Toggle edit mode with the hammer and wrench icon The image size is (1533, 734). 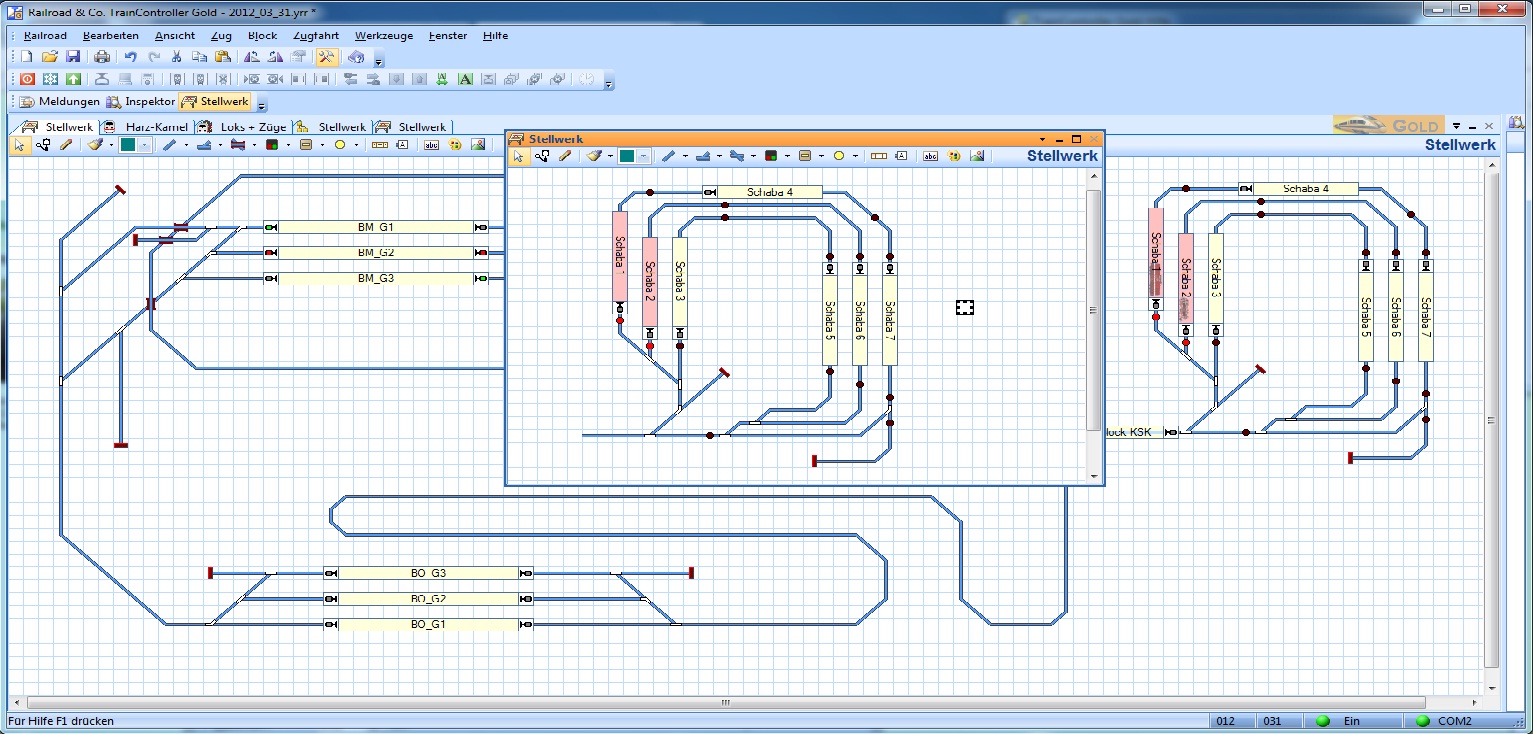tap(326, 57)
